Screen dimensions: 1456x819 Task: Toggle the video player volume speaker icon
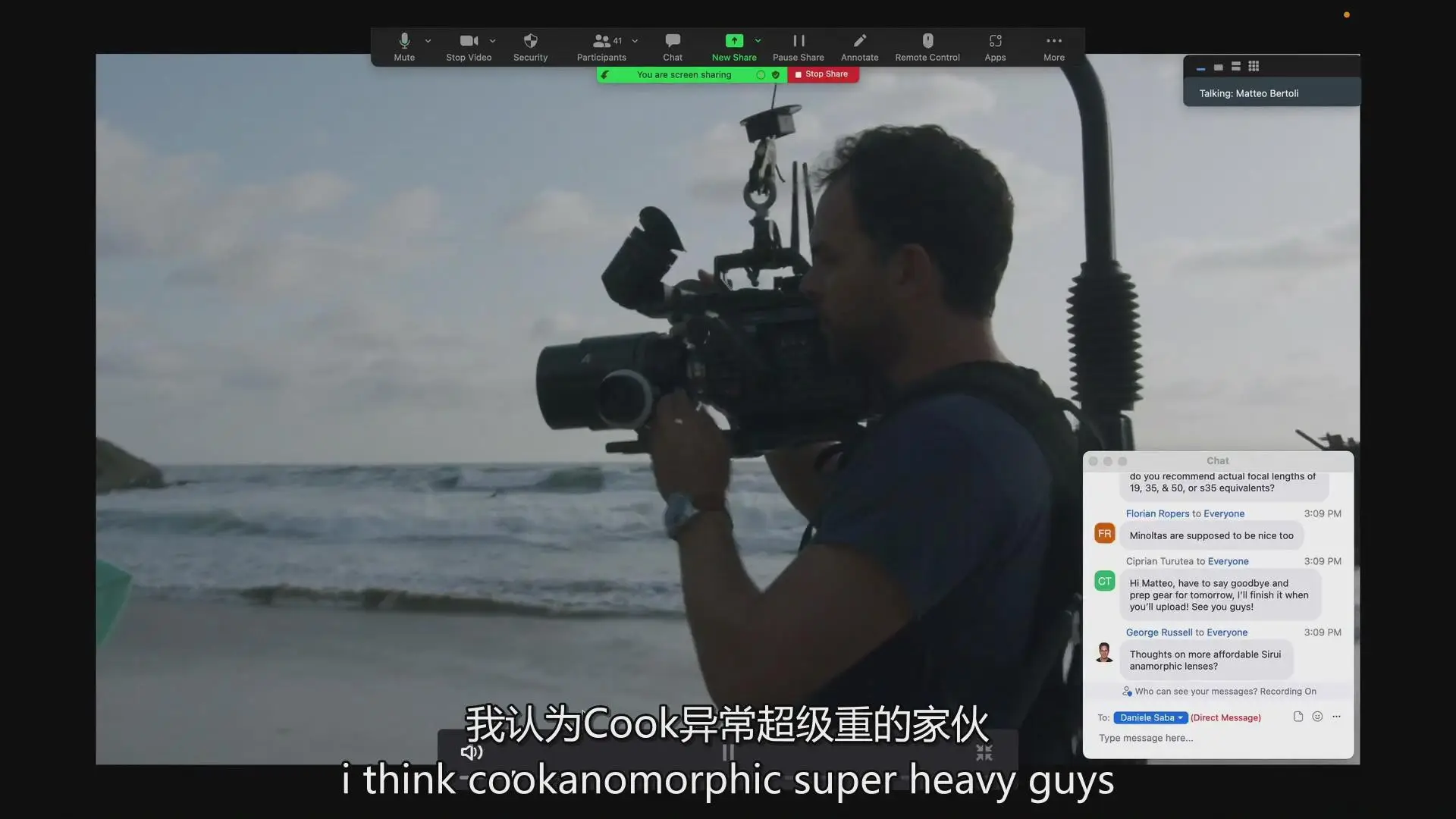tap(472, 752)
